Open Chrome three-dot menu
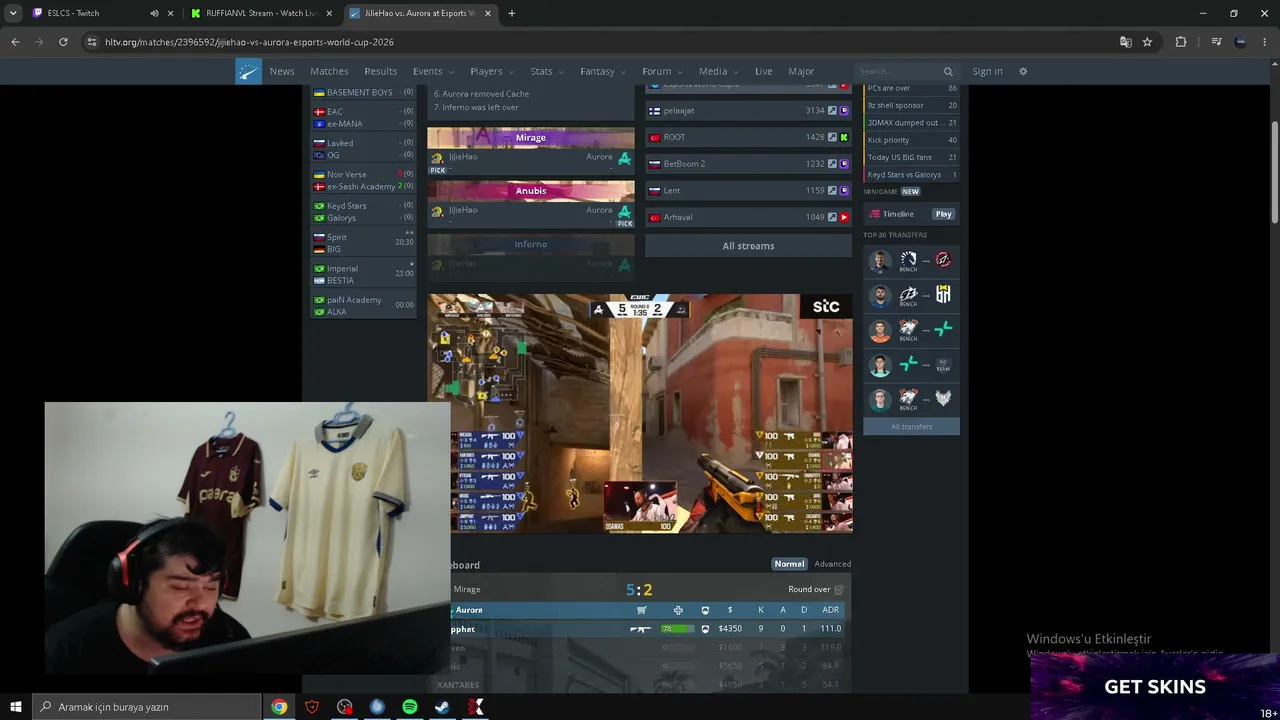 pos(1265,42)
